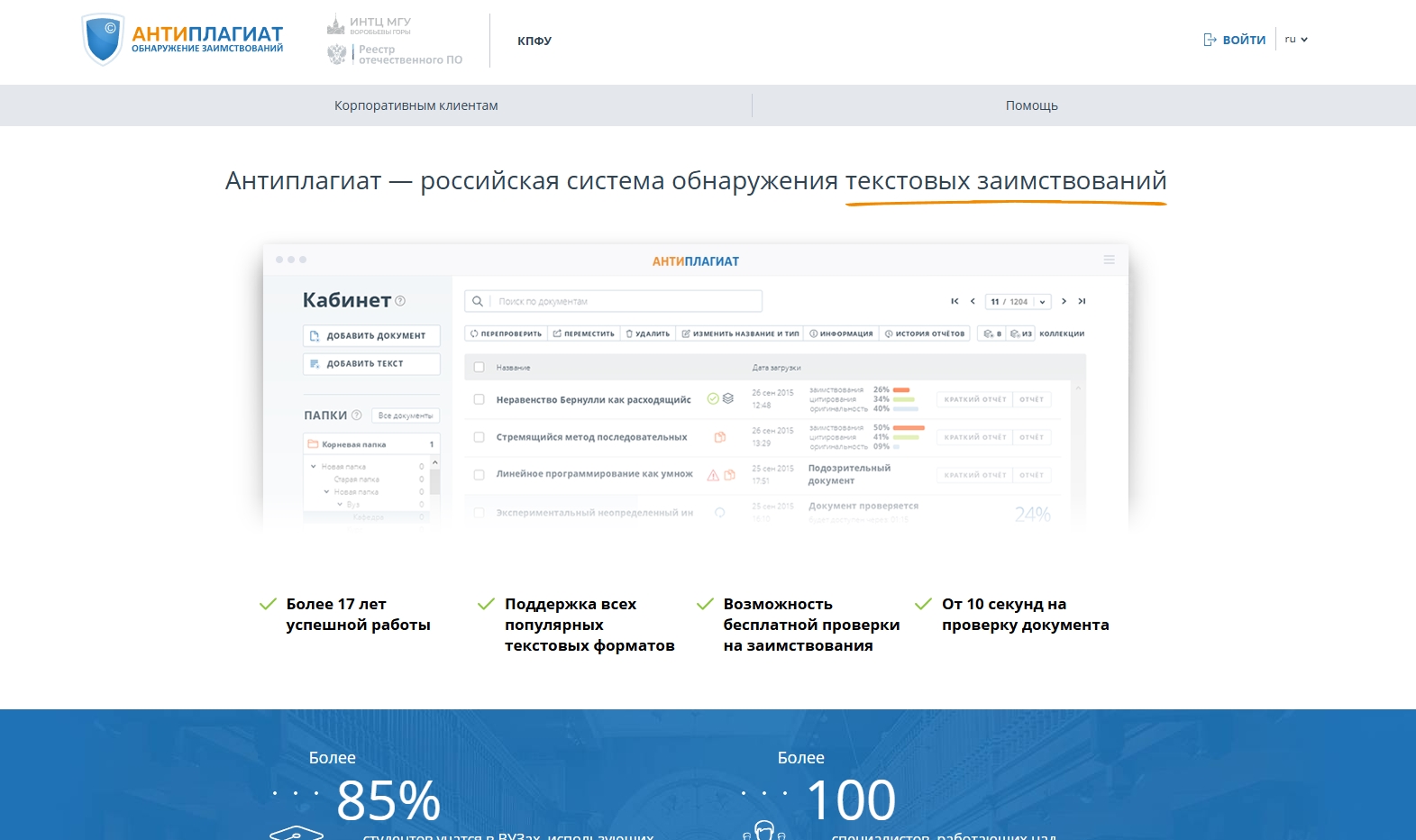The width and height of the screenshot is (1416, 840).
Task: Open the ru language dropdown
Action: (x=1296, y=40)
